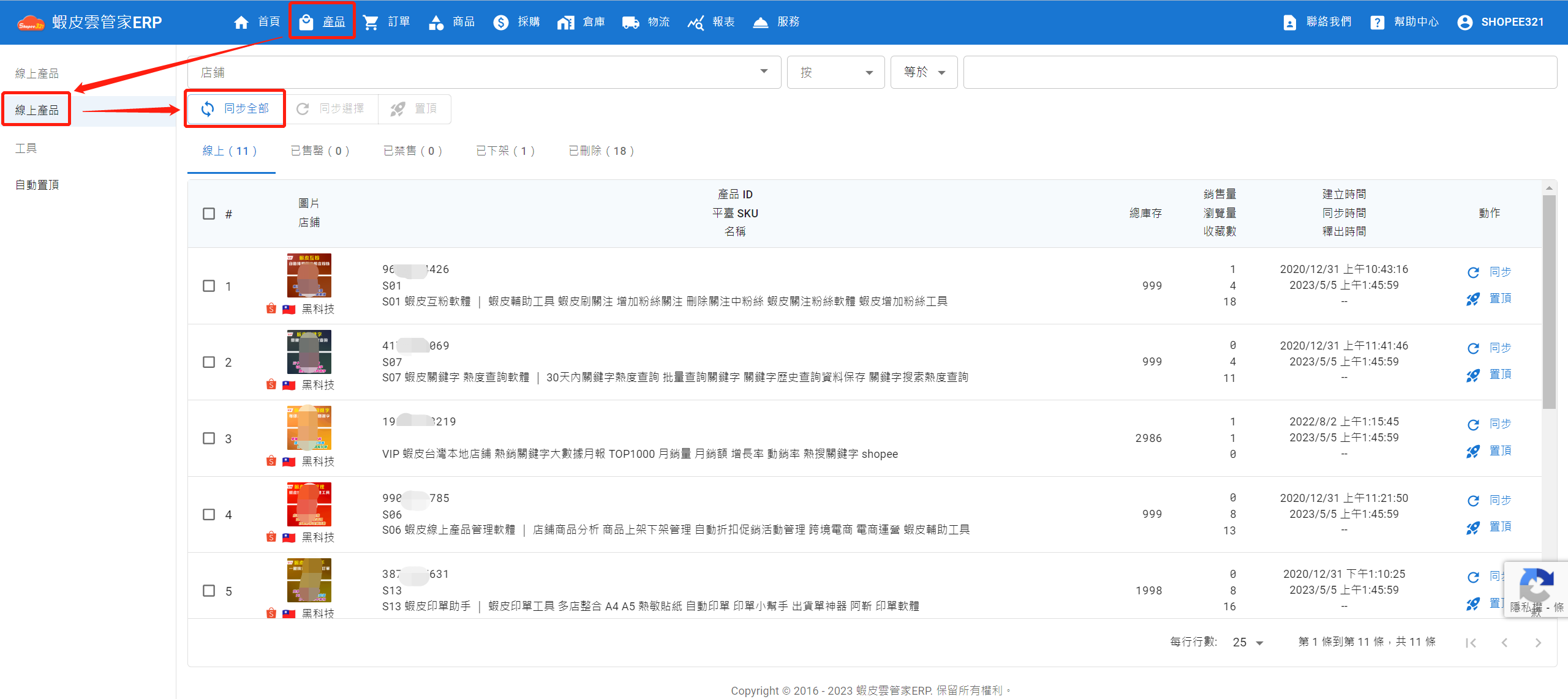1568x699 pixels.
Task: Click product name starting with S13 蝦皮印單助手
Action: tap(650, 607)
